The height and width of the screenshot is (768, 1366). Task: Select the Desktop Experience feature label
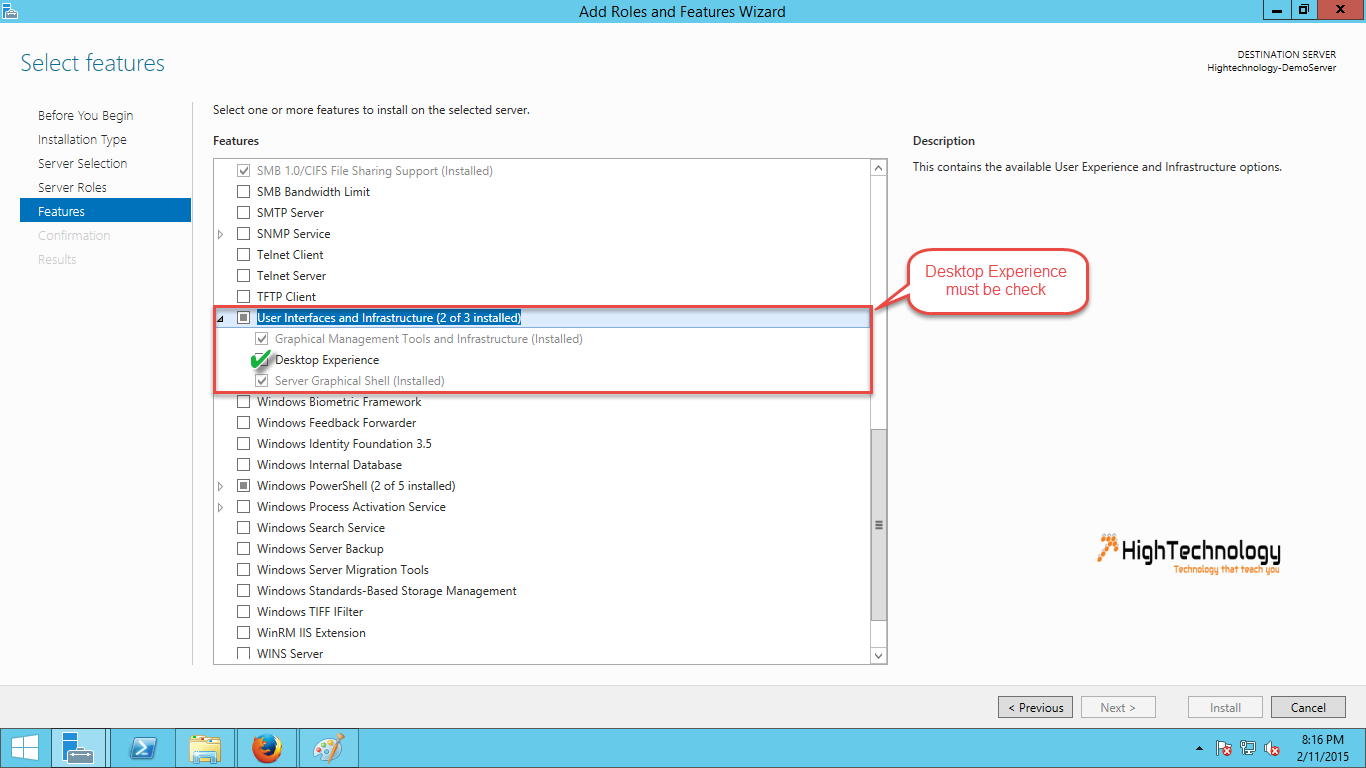coord(327,360)
